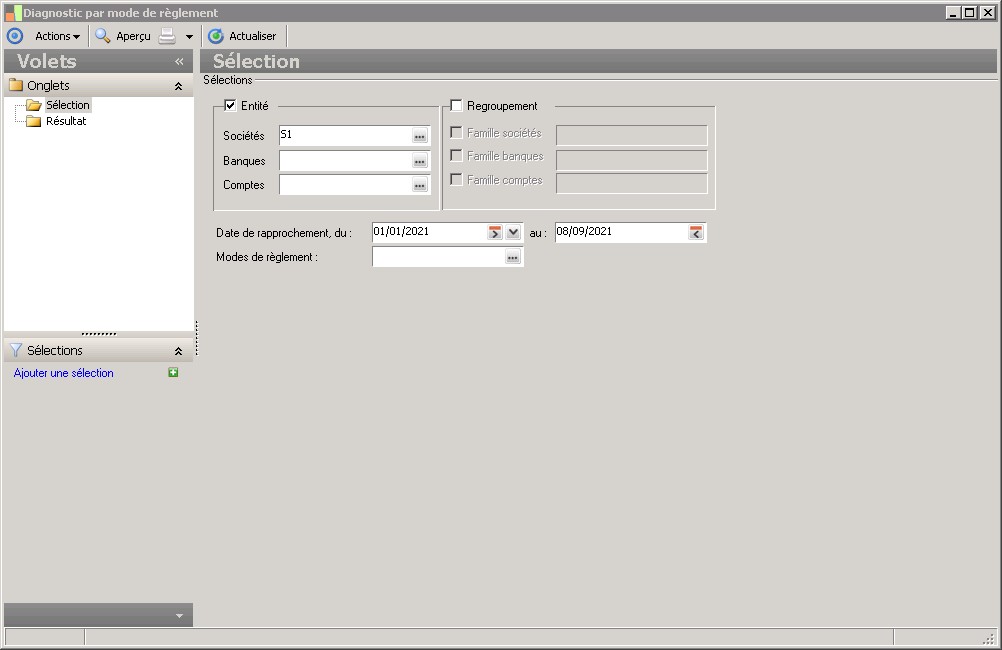Click the Aperçu preview label
Image resolution: width=1002 pixels, height=650 pixels.
133,36
